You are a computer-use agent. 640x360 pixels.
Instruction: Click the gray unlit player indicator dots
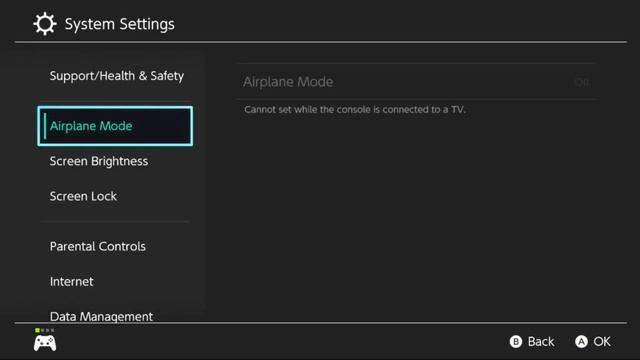(47, 330)
